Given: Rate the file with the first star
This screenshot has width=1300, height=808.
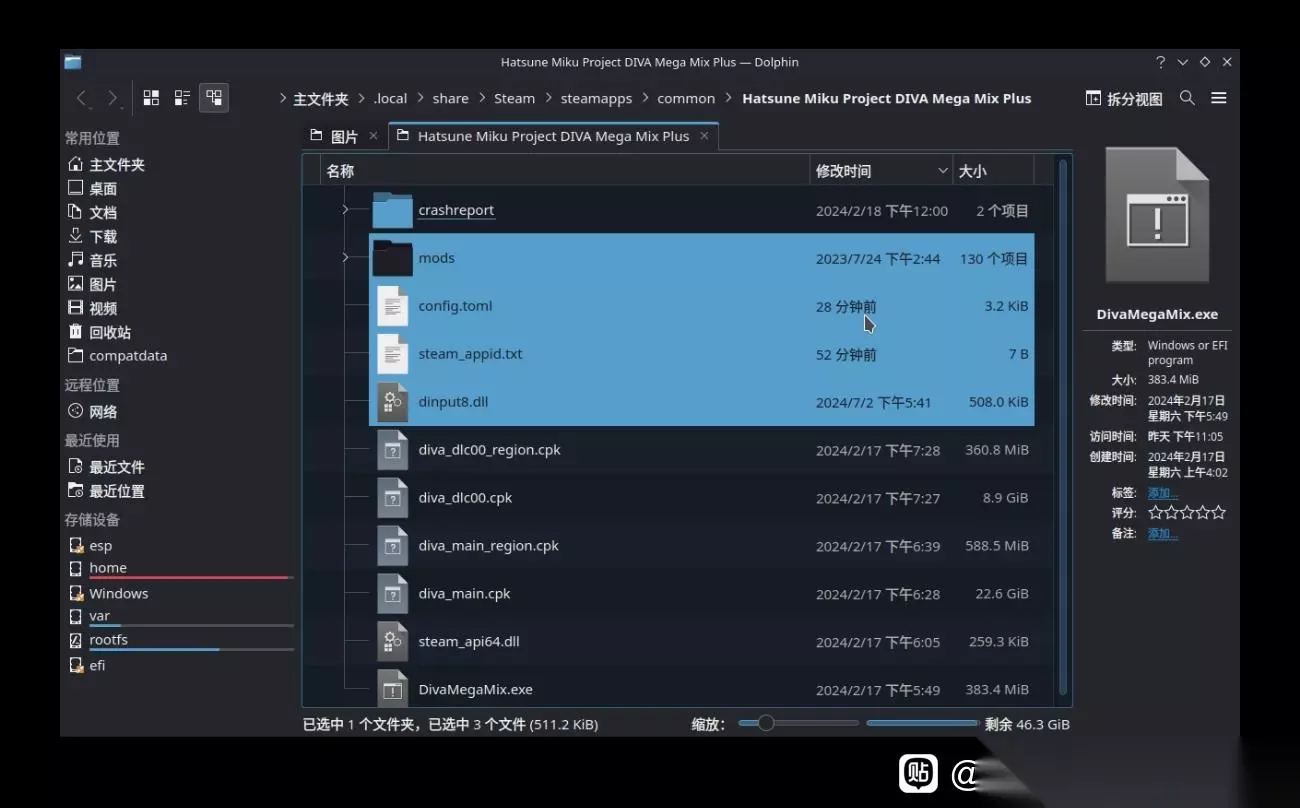Looking at the screenshot, I should 1155,513.
